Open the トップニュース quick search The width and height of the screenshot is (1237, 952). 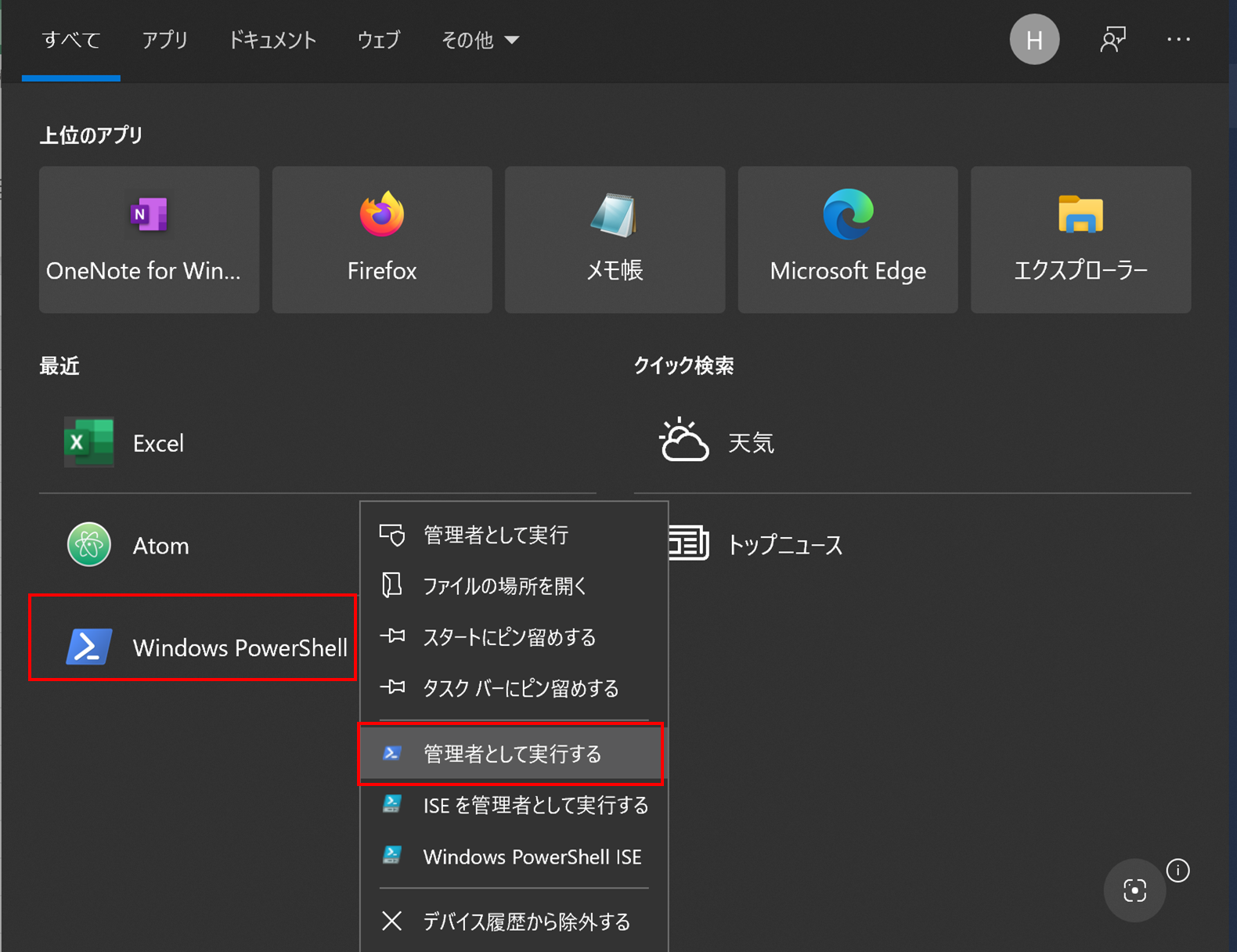[930, 545]
